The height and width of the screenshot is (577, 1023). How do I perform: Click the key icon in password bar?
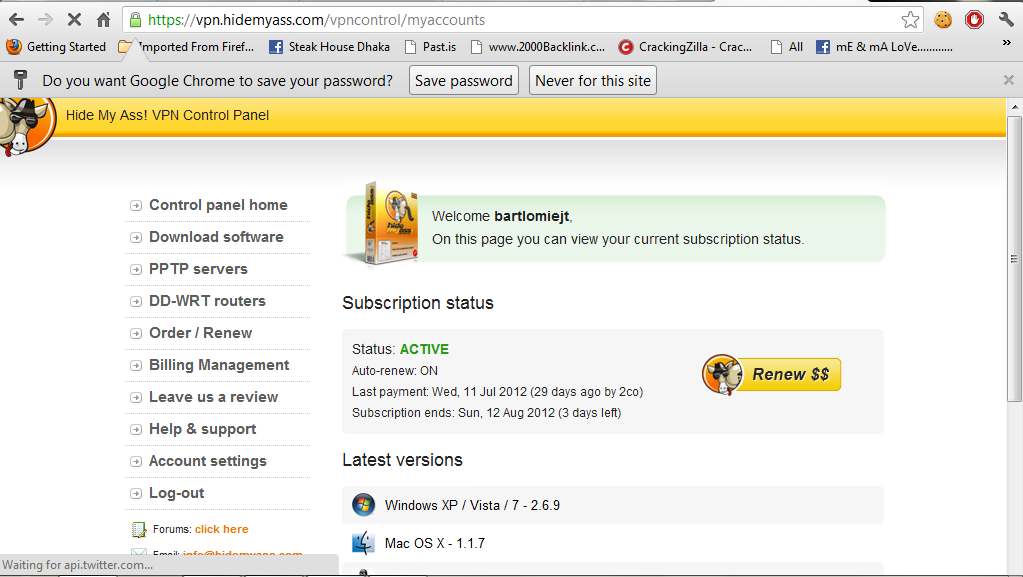pos(20,80)
